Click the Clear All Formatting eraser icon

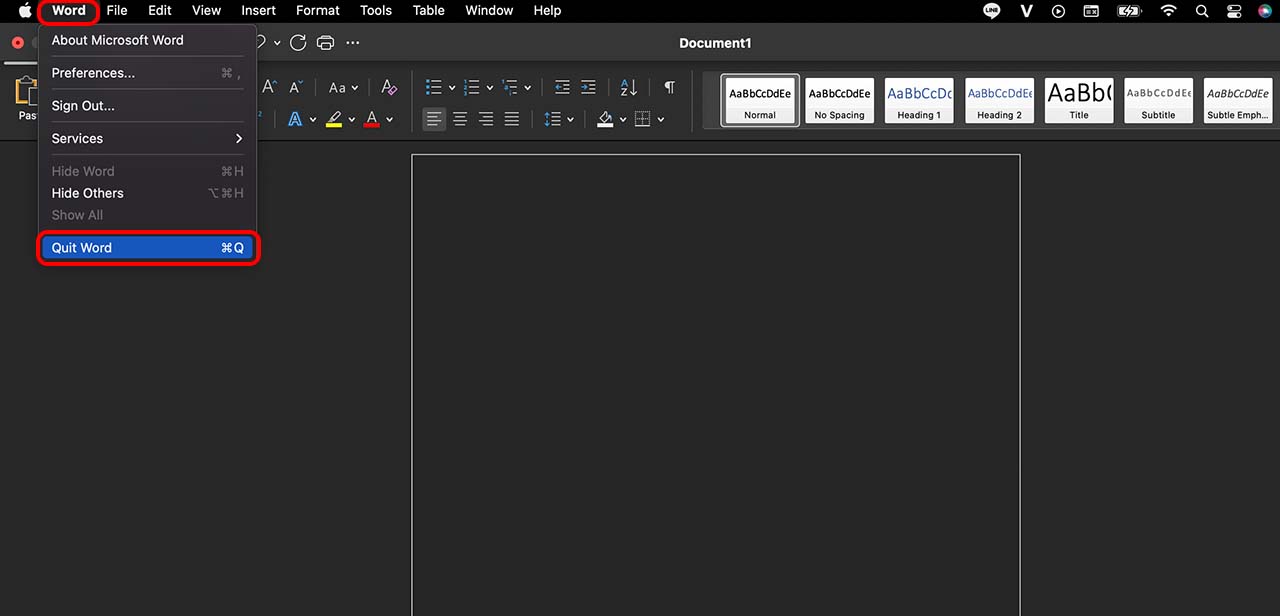point(390,88)
